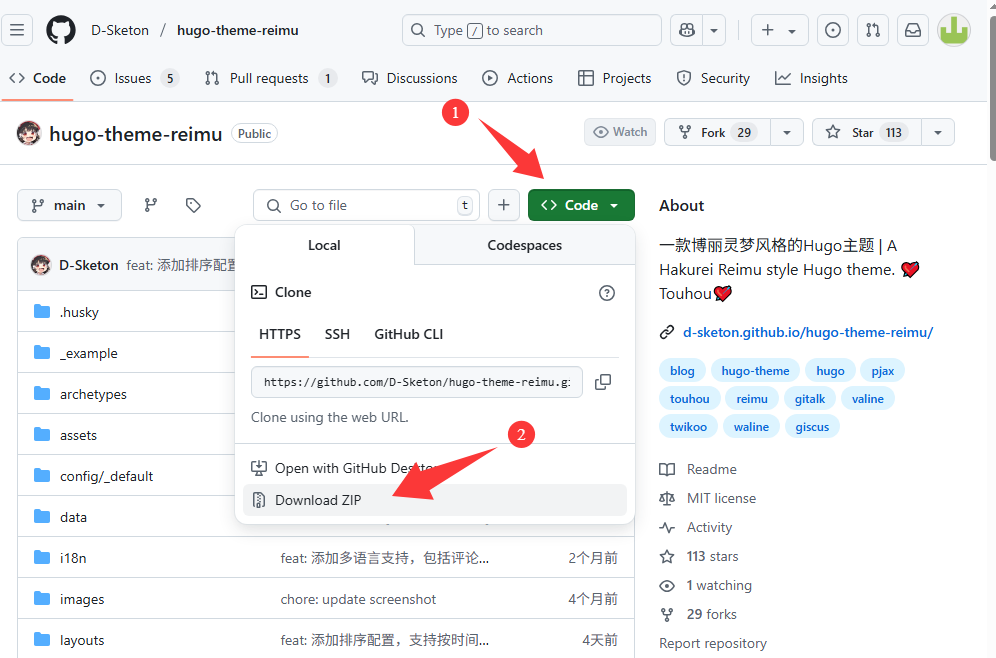
Task: View repository tags icon
Action: click(x=192, y=205)
